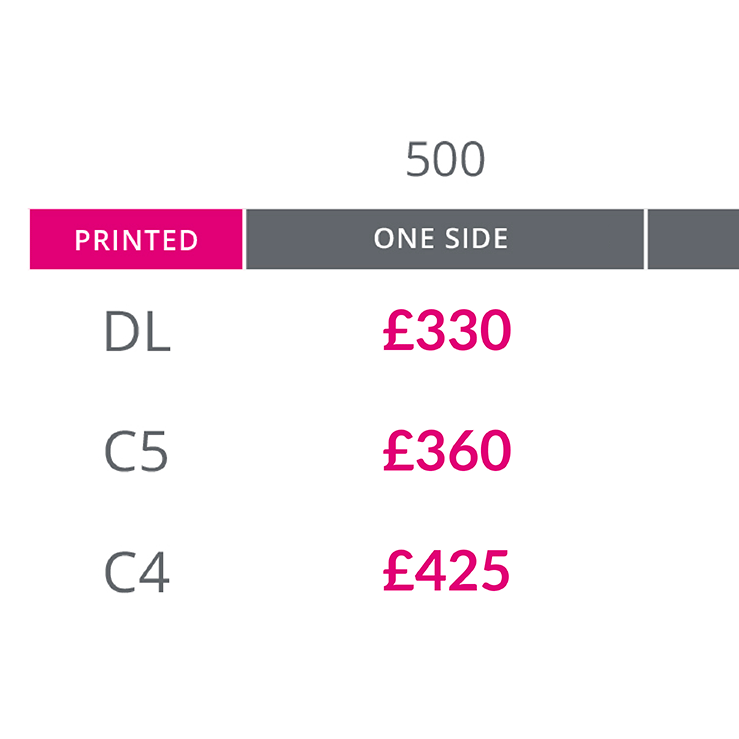Image resolution: width=739 pixels, height=739 pixels.
Task: Select the ONE SIDE column header
Action: (x=445, y=239)
